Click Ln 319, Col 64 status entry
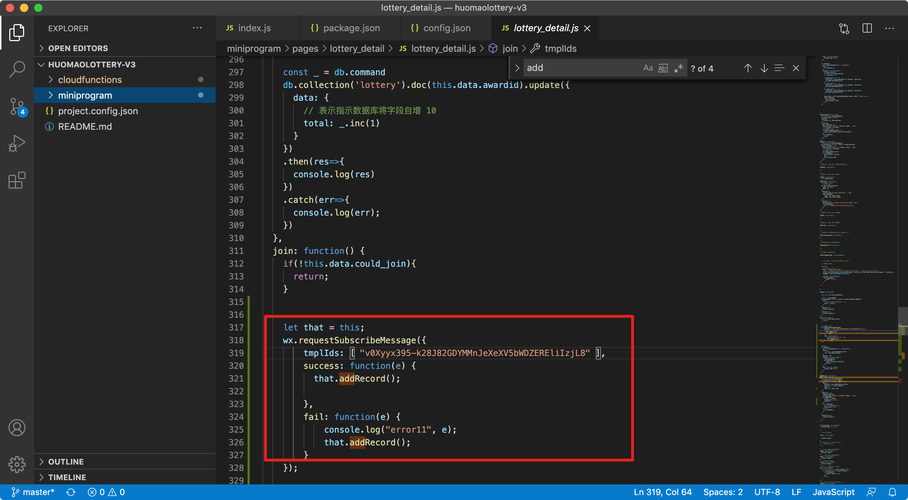Screen dimensions: 908x500 point(662,492)
